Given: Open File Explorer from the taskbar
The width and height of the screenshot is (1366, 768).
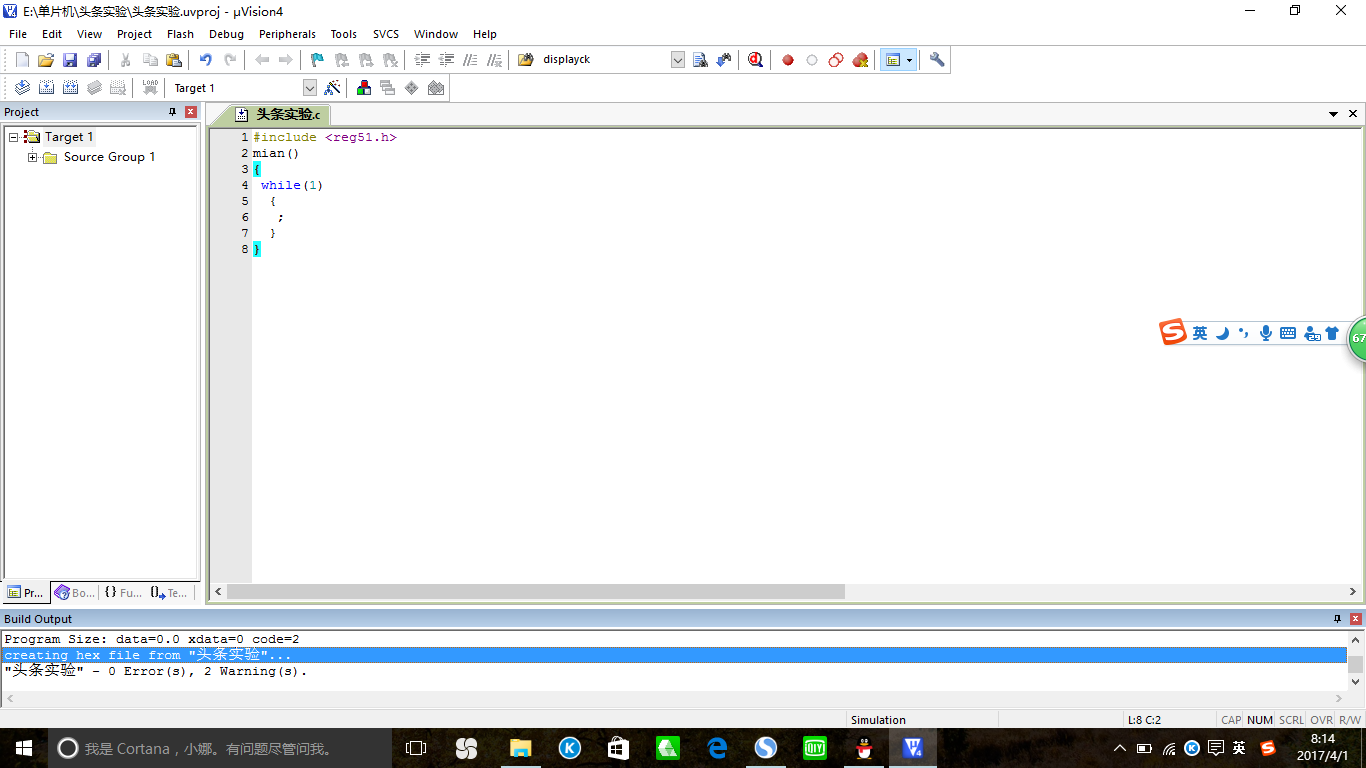Looking at the screenshot, I should pyautogui.click(x=520, y=748).
